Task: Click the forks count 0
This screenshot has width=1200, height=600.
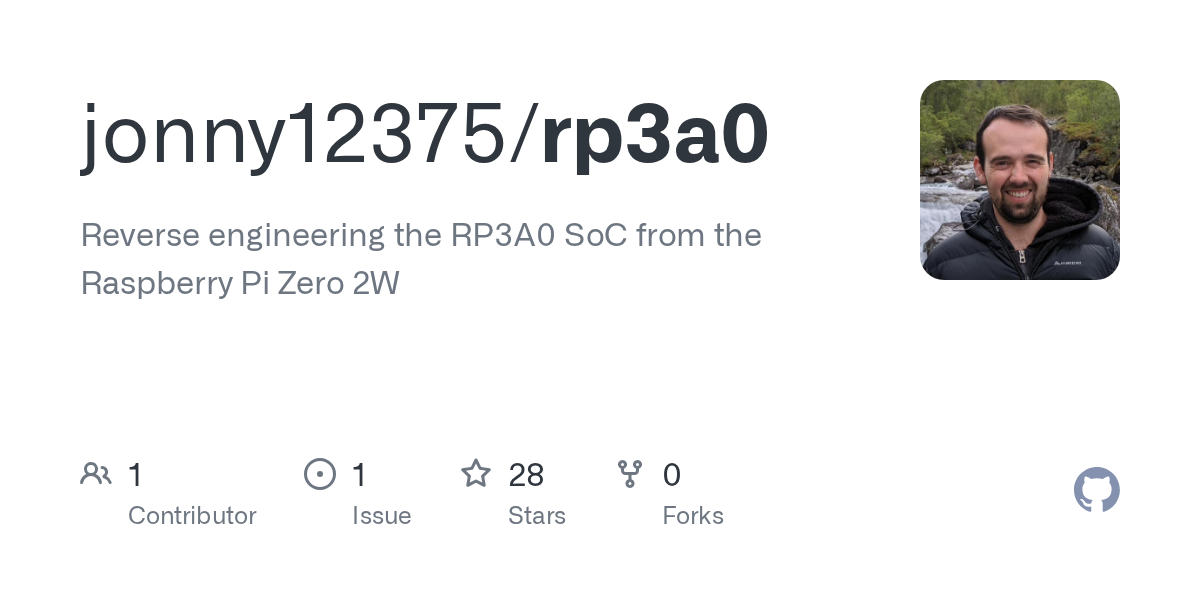Action: coord(672,475)
